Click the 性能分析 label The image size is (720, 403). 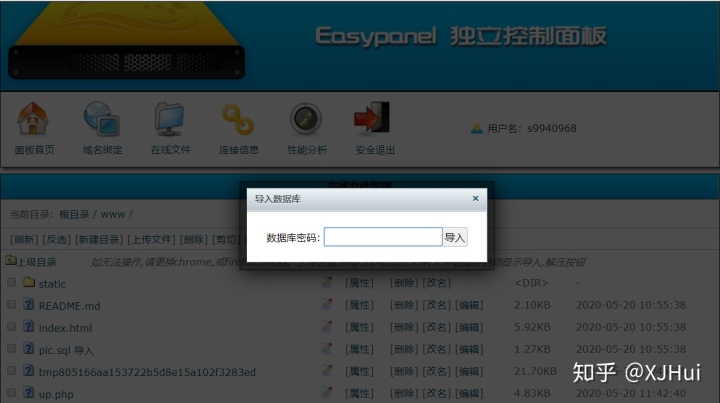coord(307,150)
